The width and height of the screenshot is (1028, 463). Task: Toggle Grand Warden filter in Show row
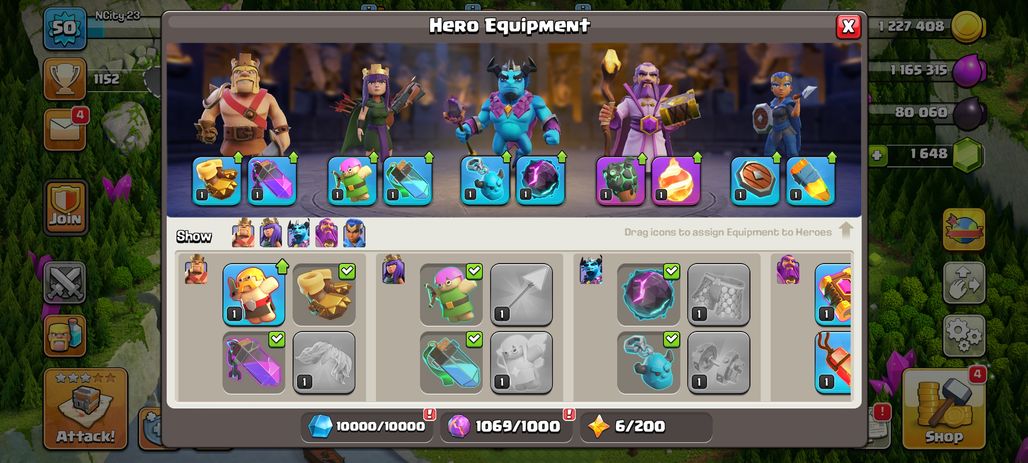326,233
